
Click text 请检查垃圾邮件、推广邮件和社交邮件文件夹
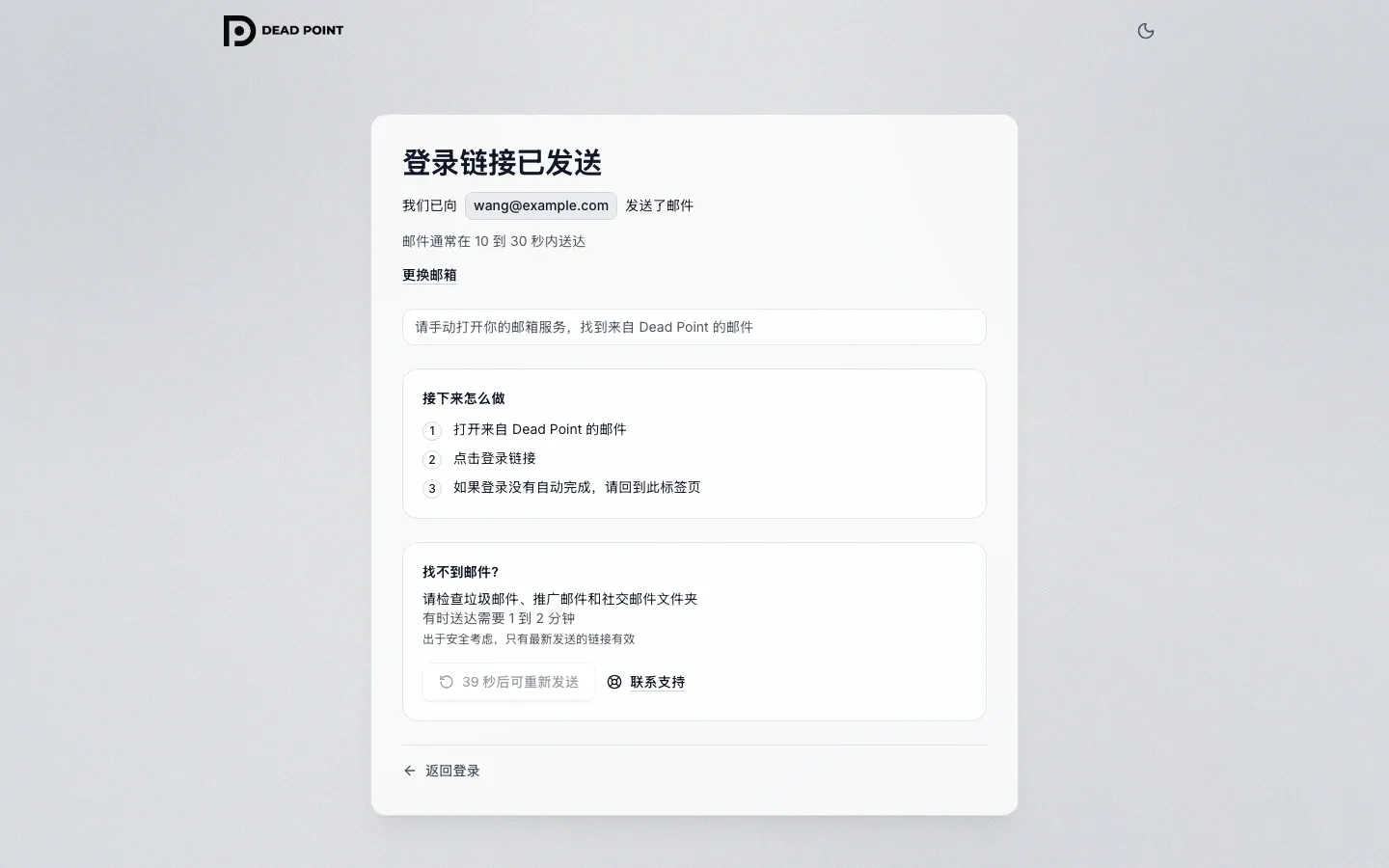click(x=559, y=599)
